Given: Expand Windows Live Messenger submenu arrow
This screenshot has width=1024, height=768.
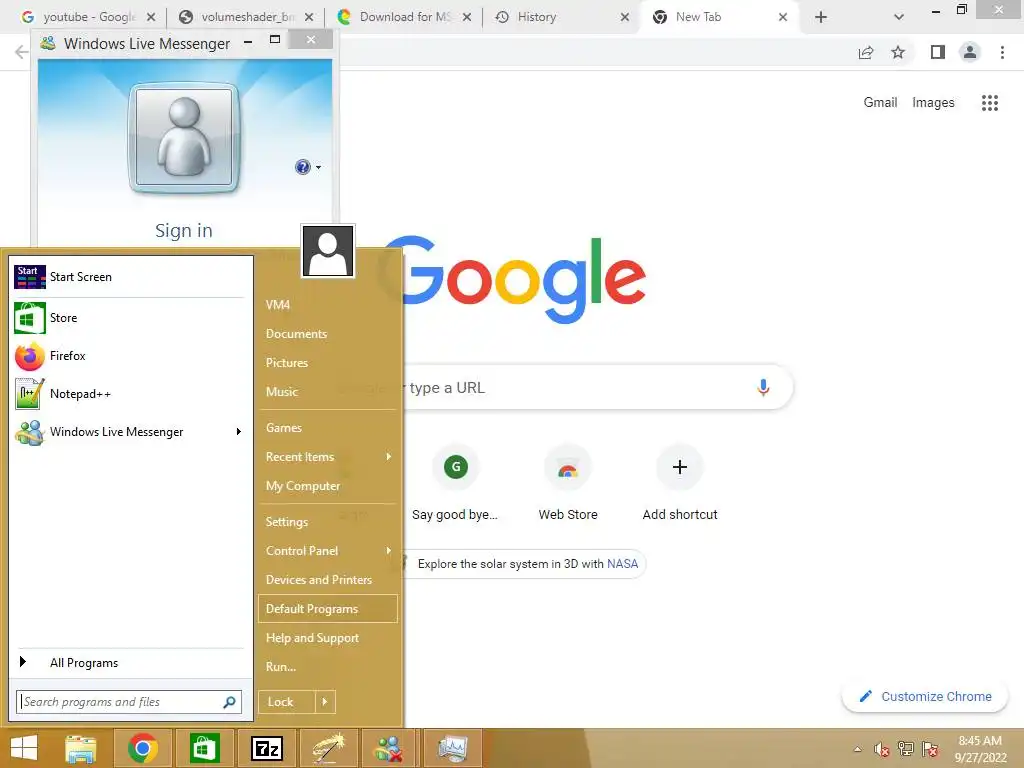Looking at the screenshot, I should click(x=239, y=432).
